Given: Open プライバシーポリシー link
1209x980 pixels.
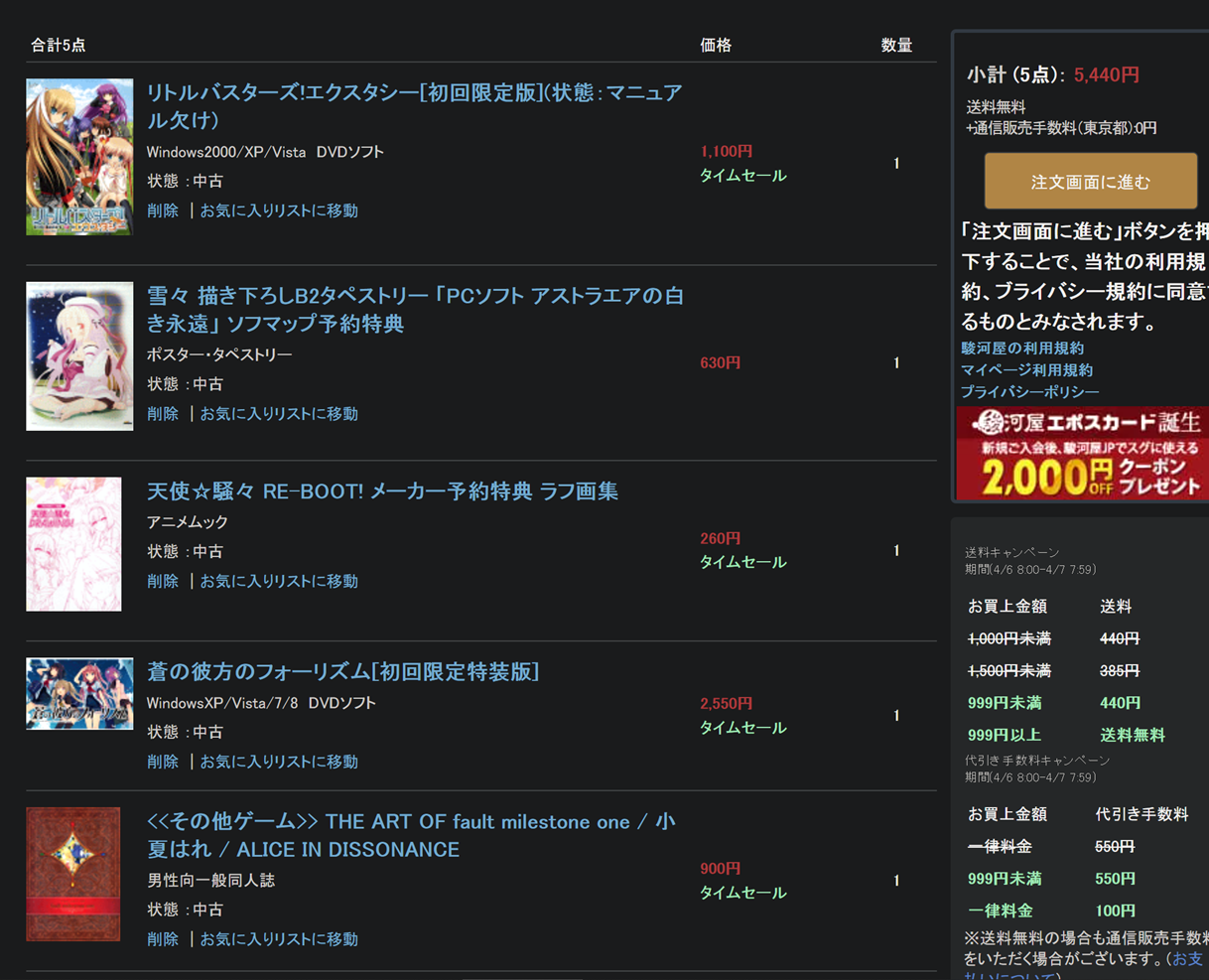Looking at the screenshot, I should click(1029, 392).
